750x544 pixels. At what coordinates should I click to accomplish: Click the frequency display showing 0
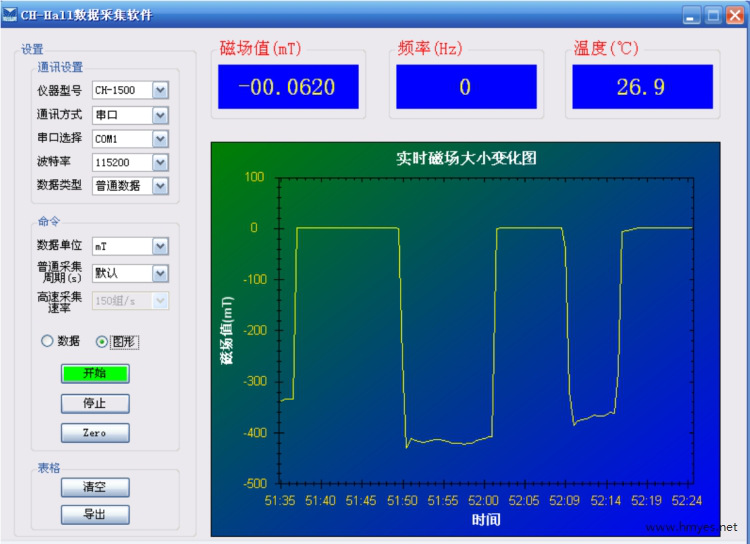(x=466, y=87)
